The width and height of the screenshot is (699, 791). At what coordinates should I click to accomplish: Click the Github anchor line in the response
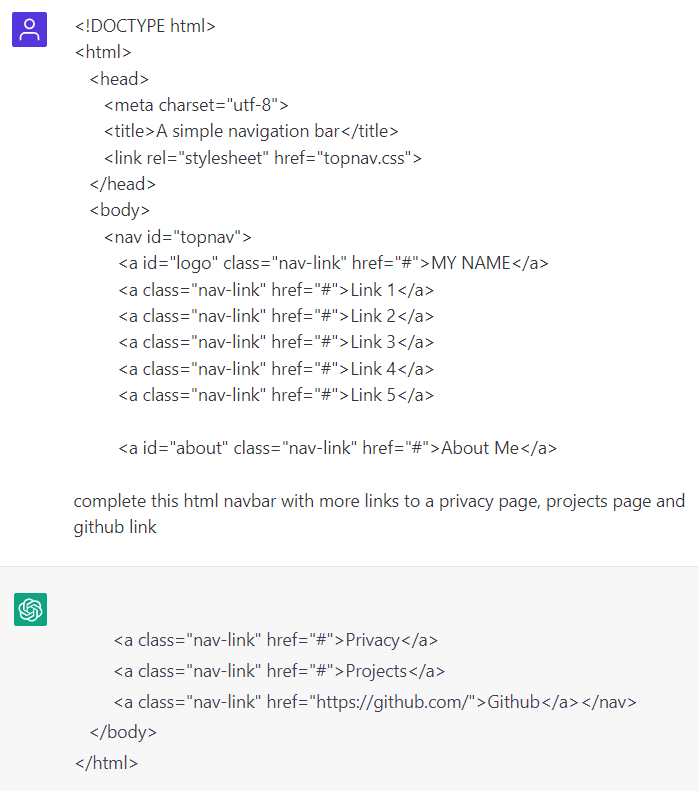coord(375,702)
